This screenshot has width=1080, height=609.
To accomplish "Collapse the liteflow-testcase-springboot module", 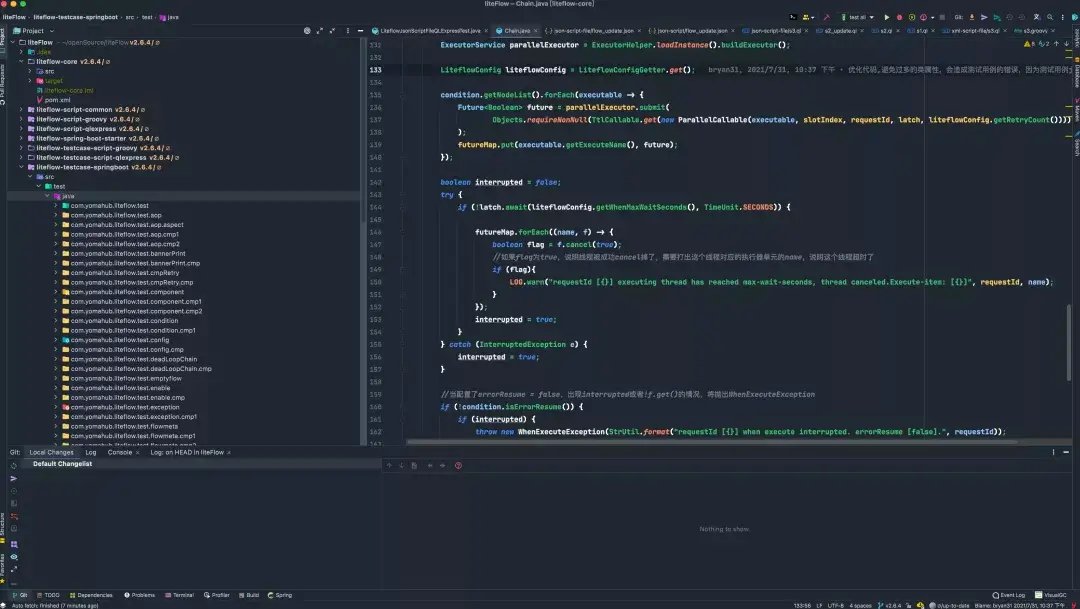I will coord(21,167).
